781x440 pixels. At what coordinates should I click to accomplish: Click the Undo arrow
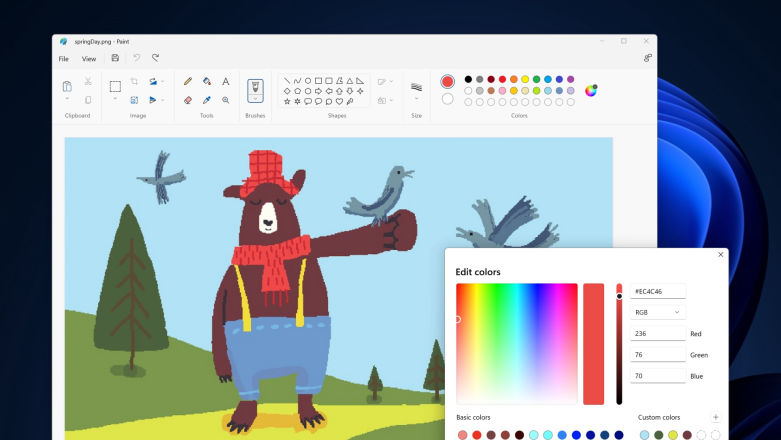click(136, 59)
